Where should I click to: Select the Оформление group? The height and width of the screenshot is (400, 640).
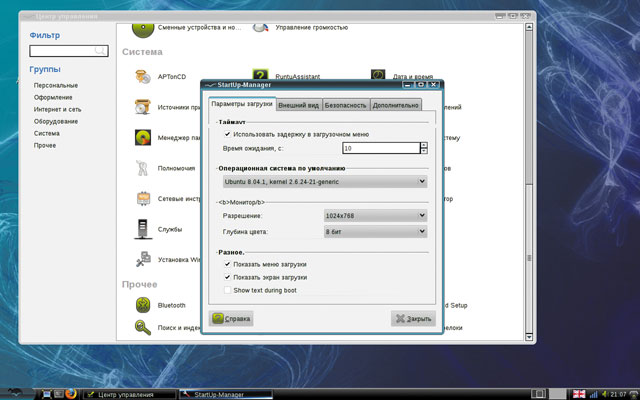[53, 97]
